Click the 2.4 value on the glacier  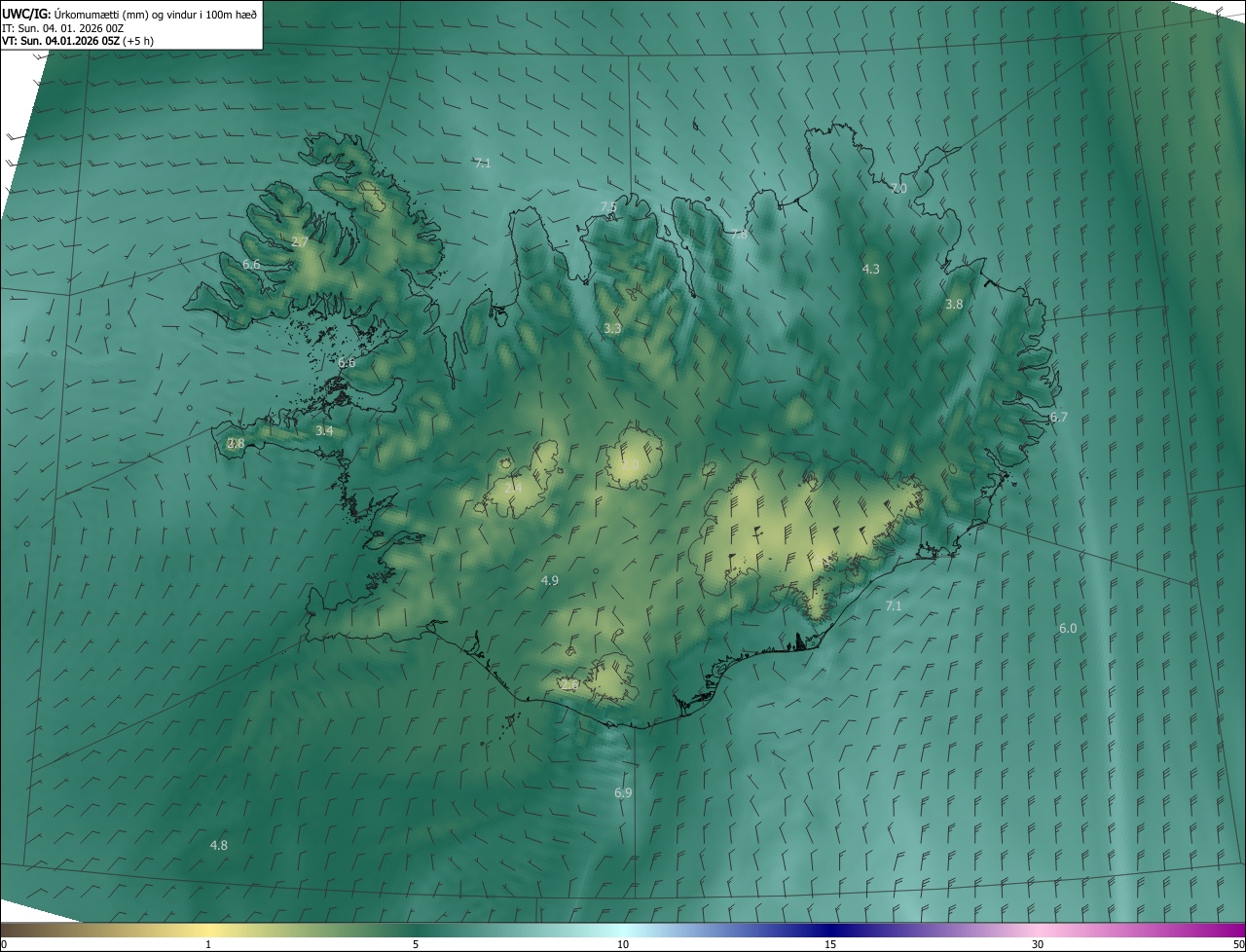(514, 487)
